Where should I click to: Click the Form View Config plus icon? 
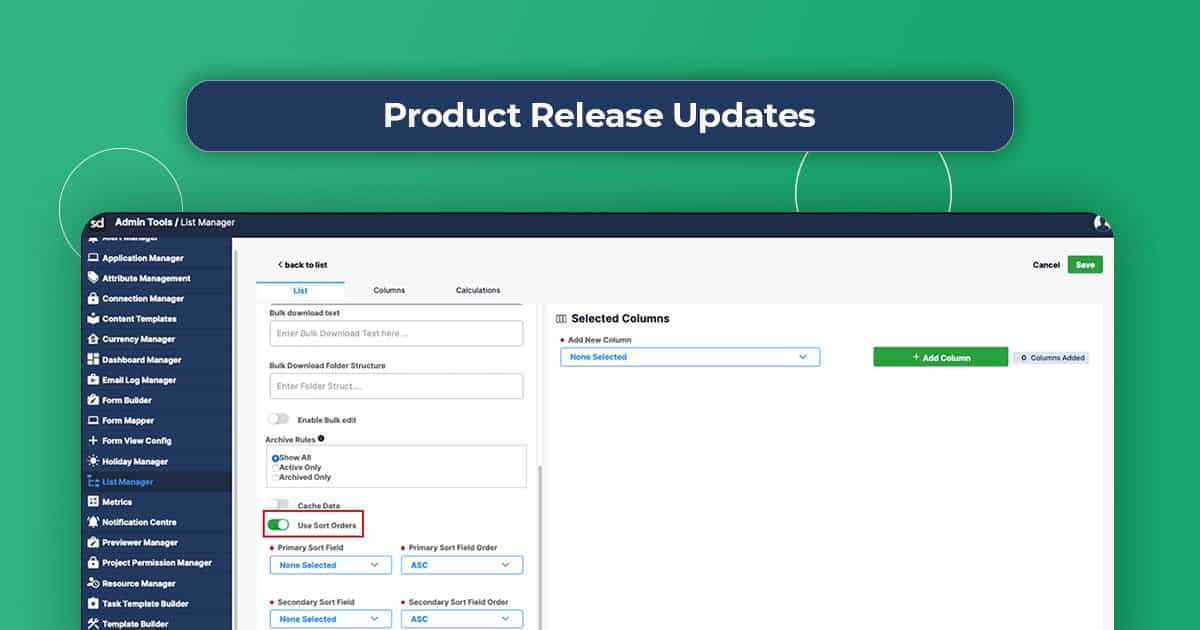[x=93, y=441]
